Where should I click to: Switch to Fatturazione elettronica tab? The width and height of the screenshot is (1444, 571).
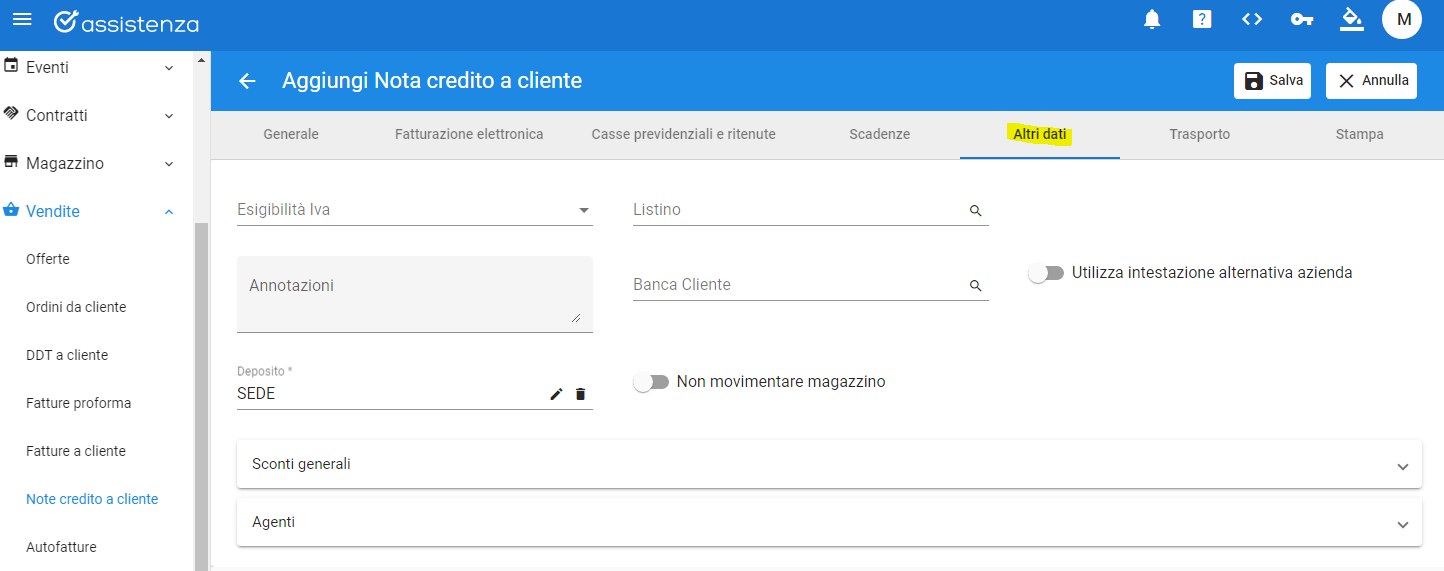point(469,134)
